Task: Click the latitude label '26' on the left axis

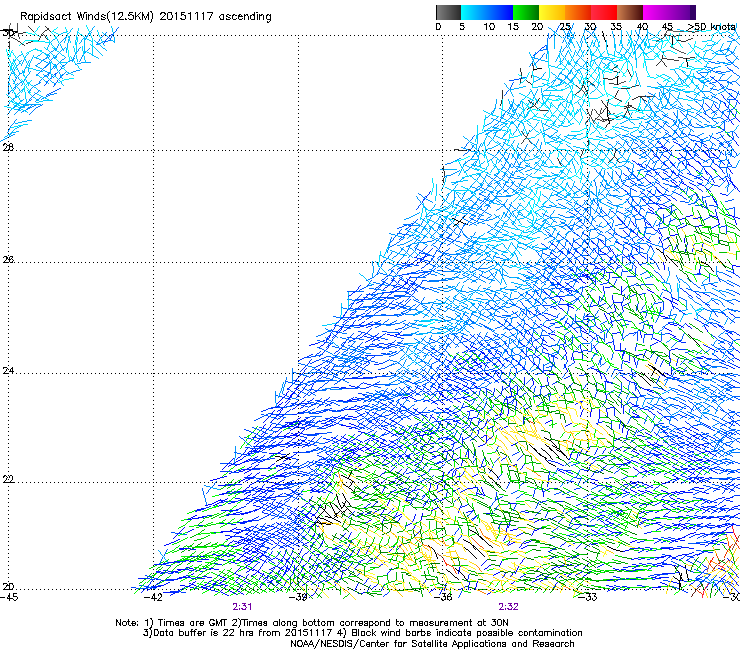Action: [x=8, y=260]
